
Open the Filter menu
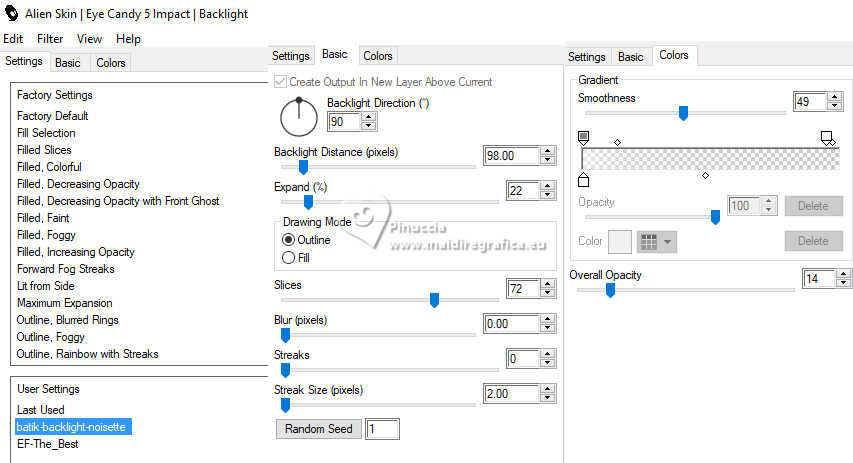[50, 39]
